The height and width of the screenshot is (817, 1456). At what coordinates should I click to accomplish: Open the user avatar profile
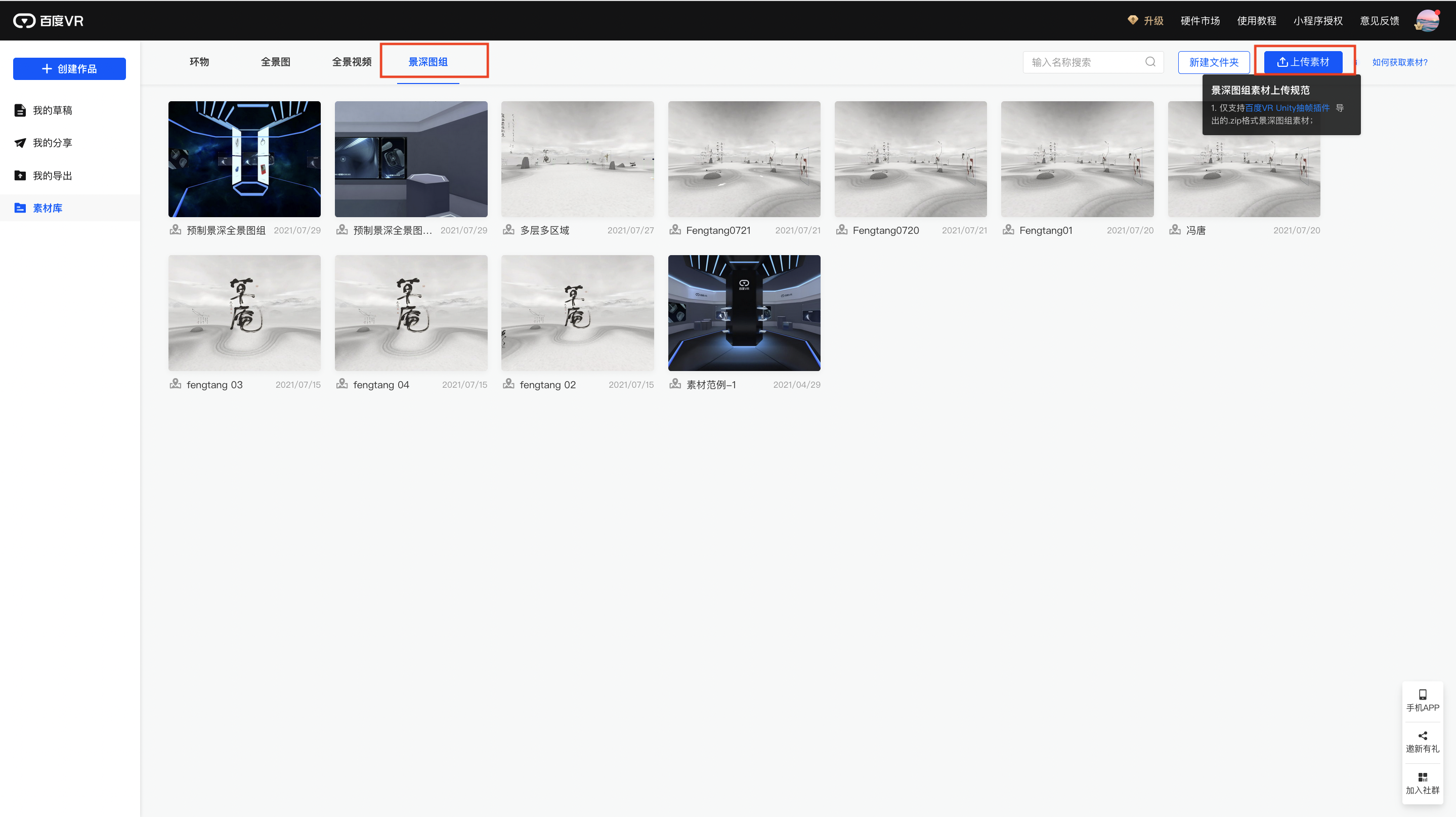click(x=1427, y=21)
